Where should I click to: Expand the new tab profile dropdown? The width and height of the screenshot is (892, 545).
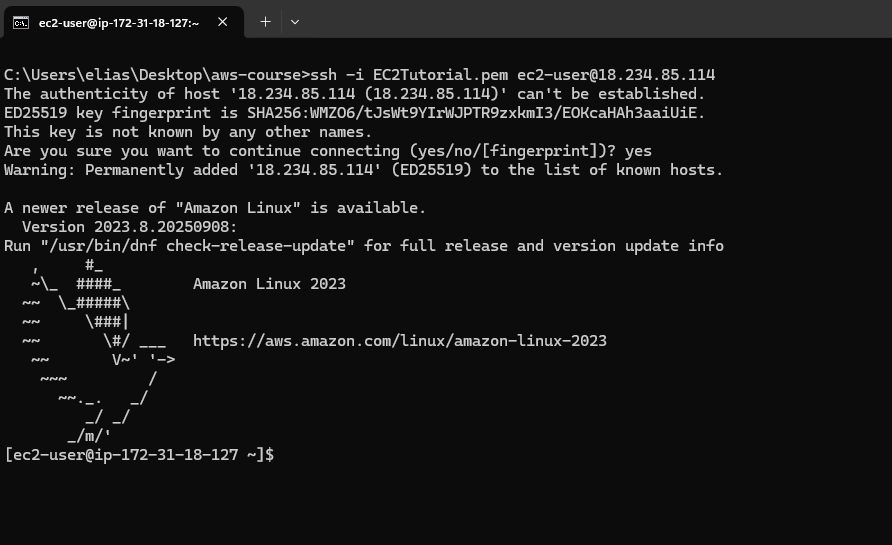(x=294, y=21)
